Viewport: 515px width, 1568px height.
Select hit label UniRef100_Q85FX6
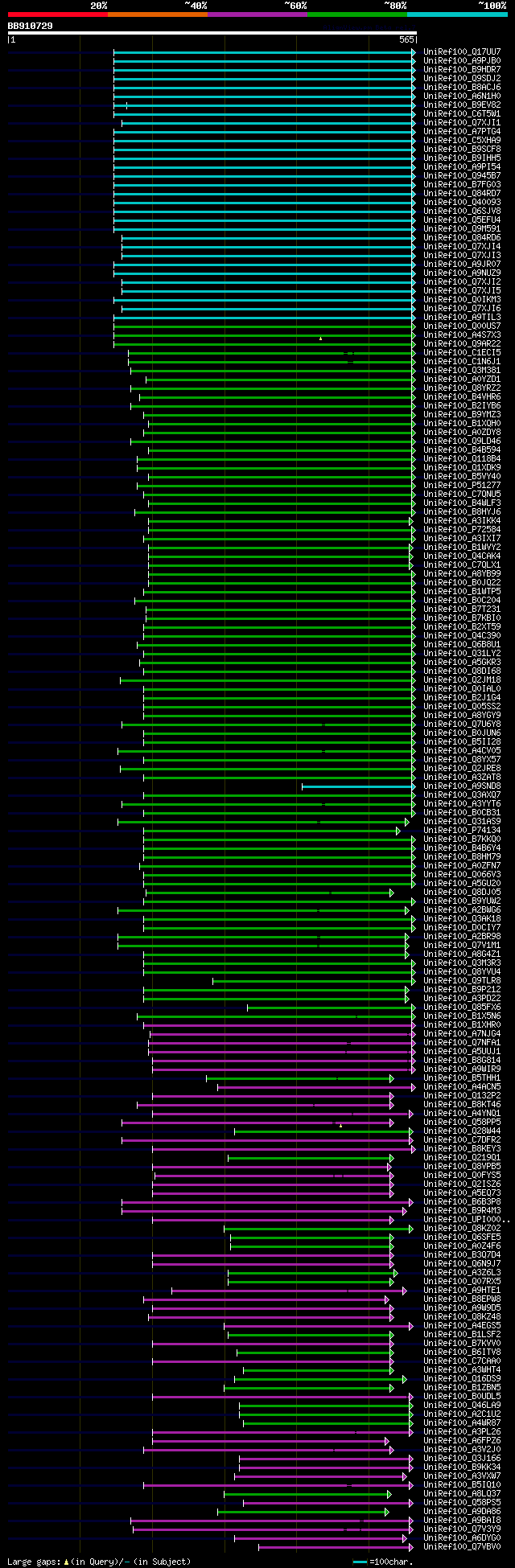[x=462, y=1007]
